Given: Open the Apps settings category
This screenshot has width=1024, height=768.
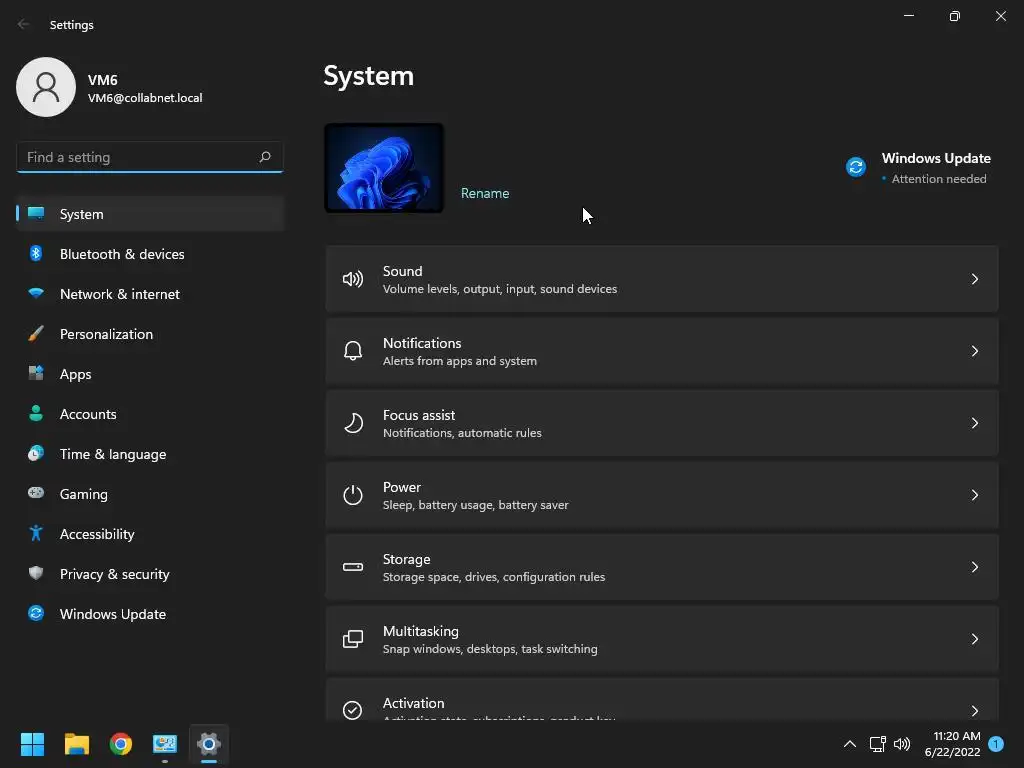Looking at the screenshot, I should tap(150, 374).
